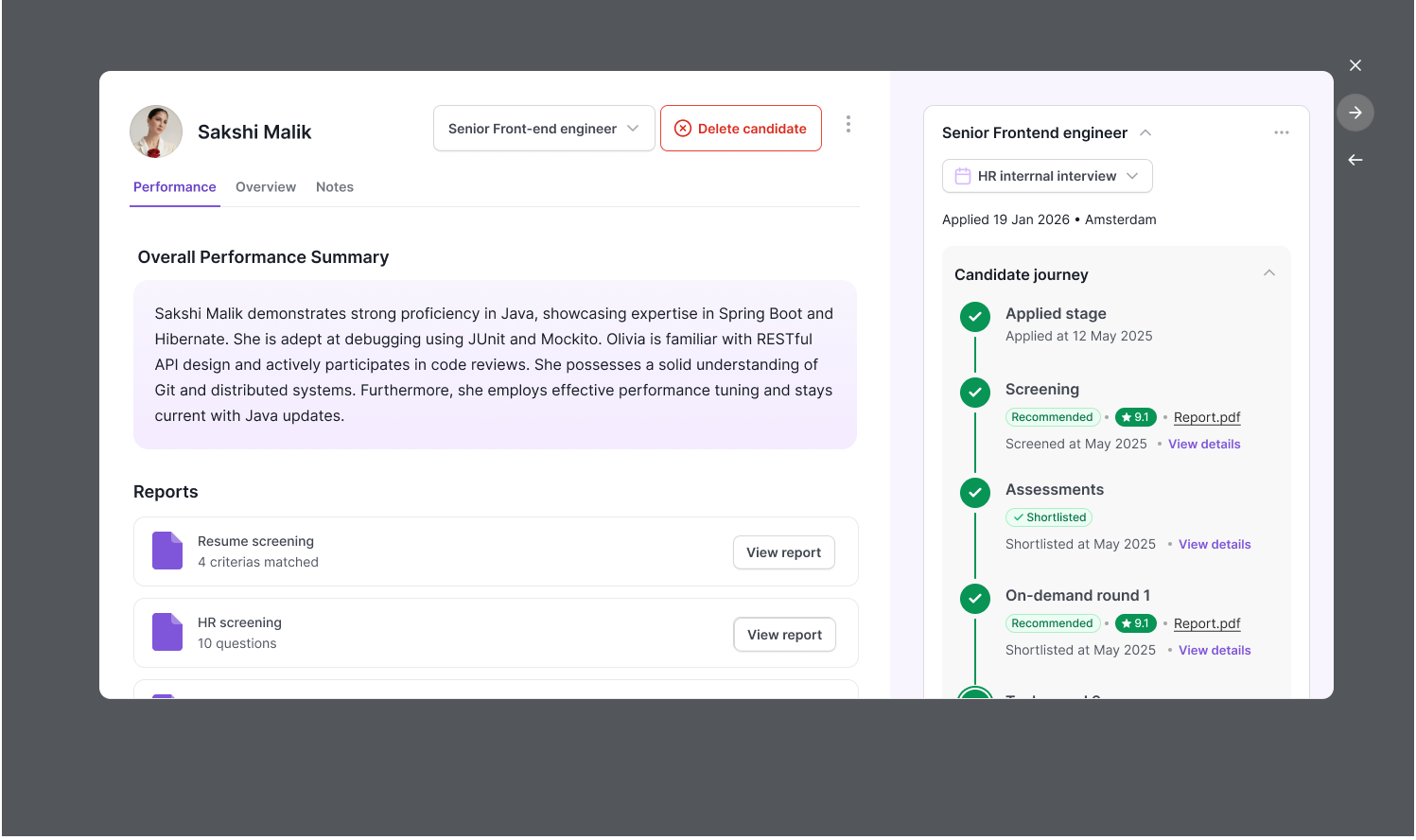1416x840 pixels.
Task: Click the Applied stage title
Action: [x=1056, y=313]
